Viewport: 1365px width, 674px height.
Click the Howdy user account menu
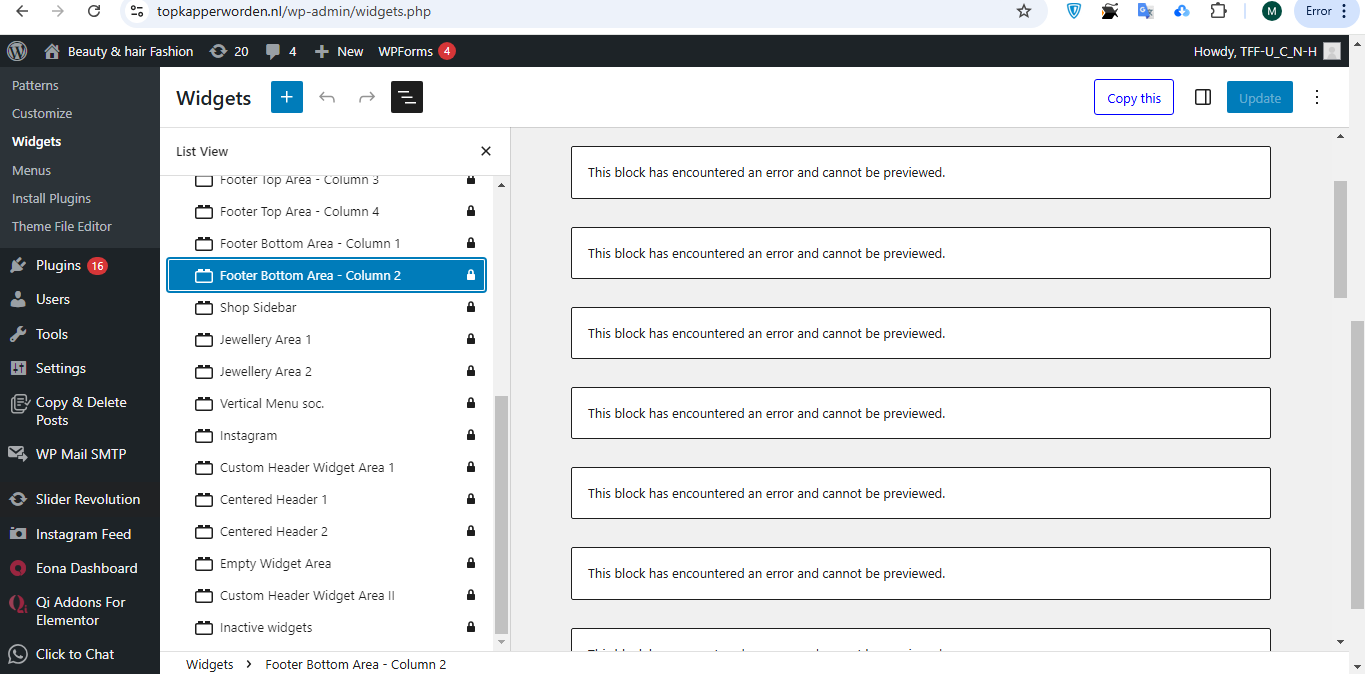tap(1266, 51)
